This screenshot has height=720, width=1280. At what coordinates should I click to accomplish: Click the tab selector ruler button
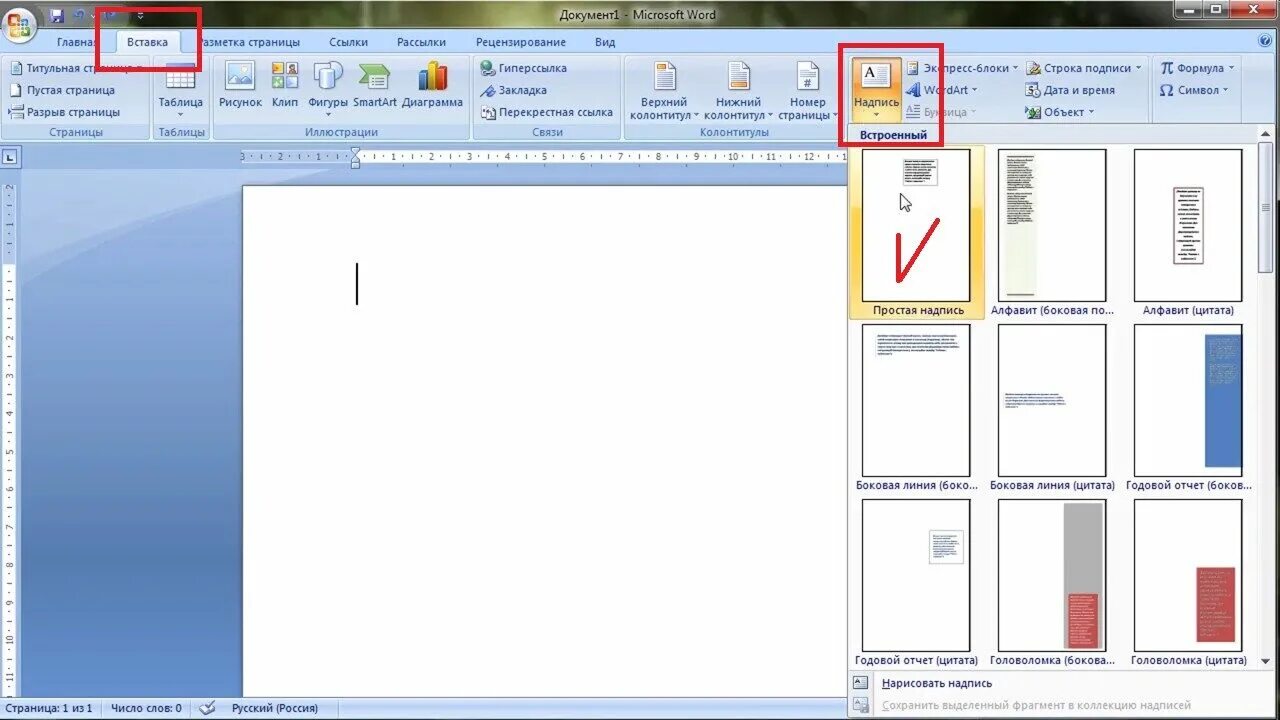click(x=9, y=156)
